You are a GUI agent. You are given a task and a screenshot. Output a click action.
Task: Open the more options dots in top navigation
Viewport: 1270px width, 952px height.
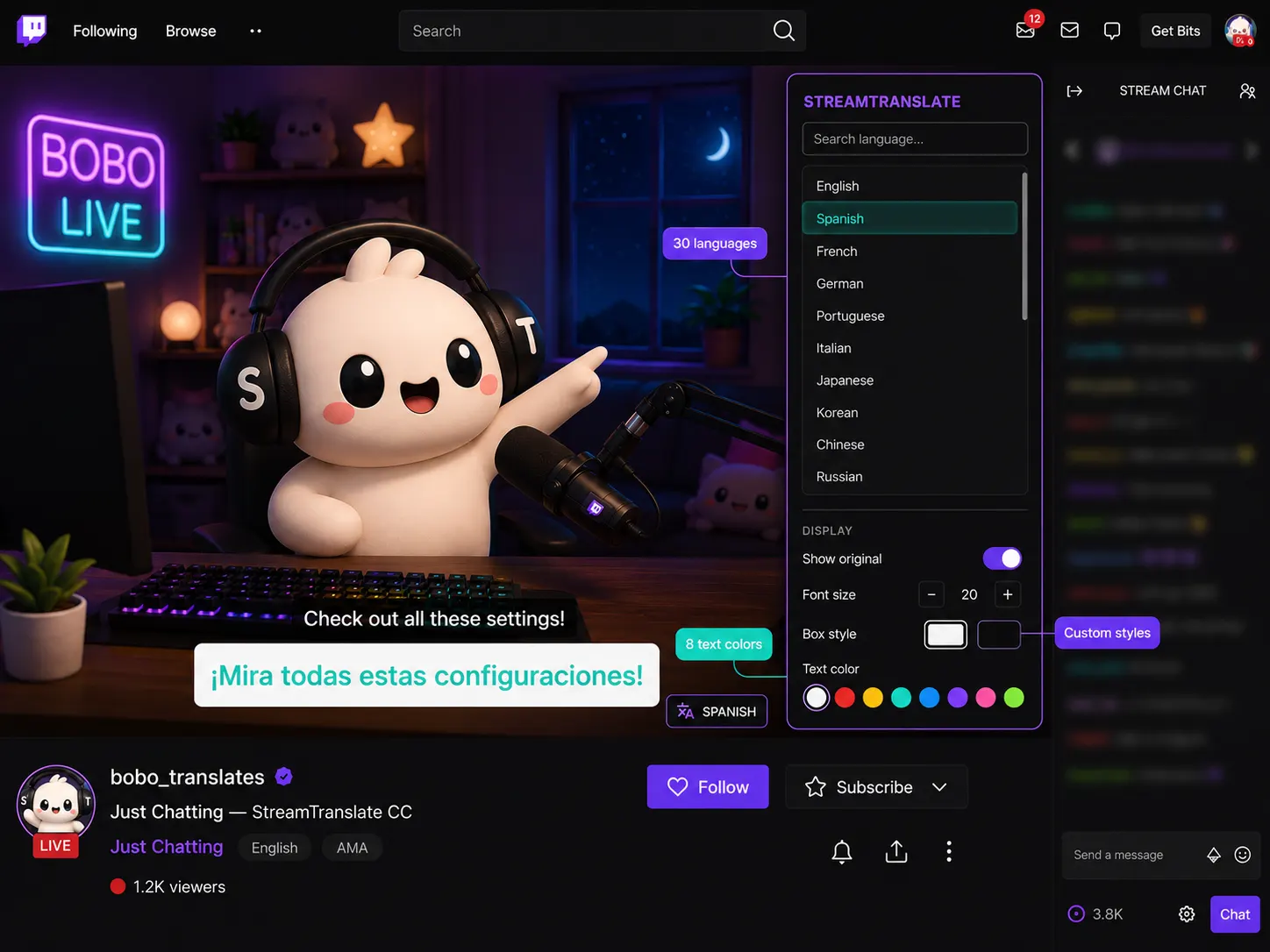(255, 31)
